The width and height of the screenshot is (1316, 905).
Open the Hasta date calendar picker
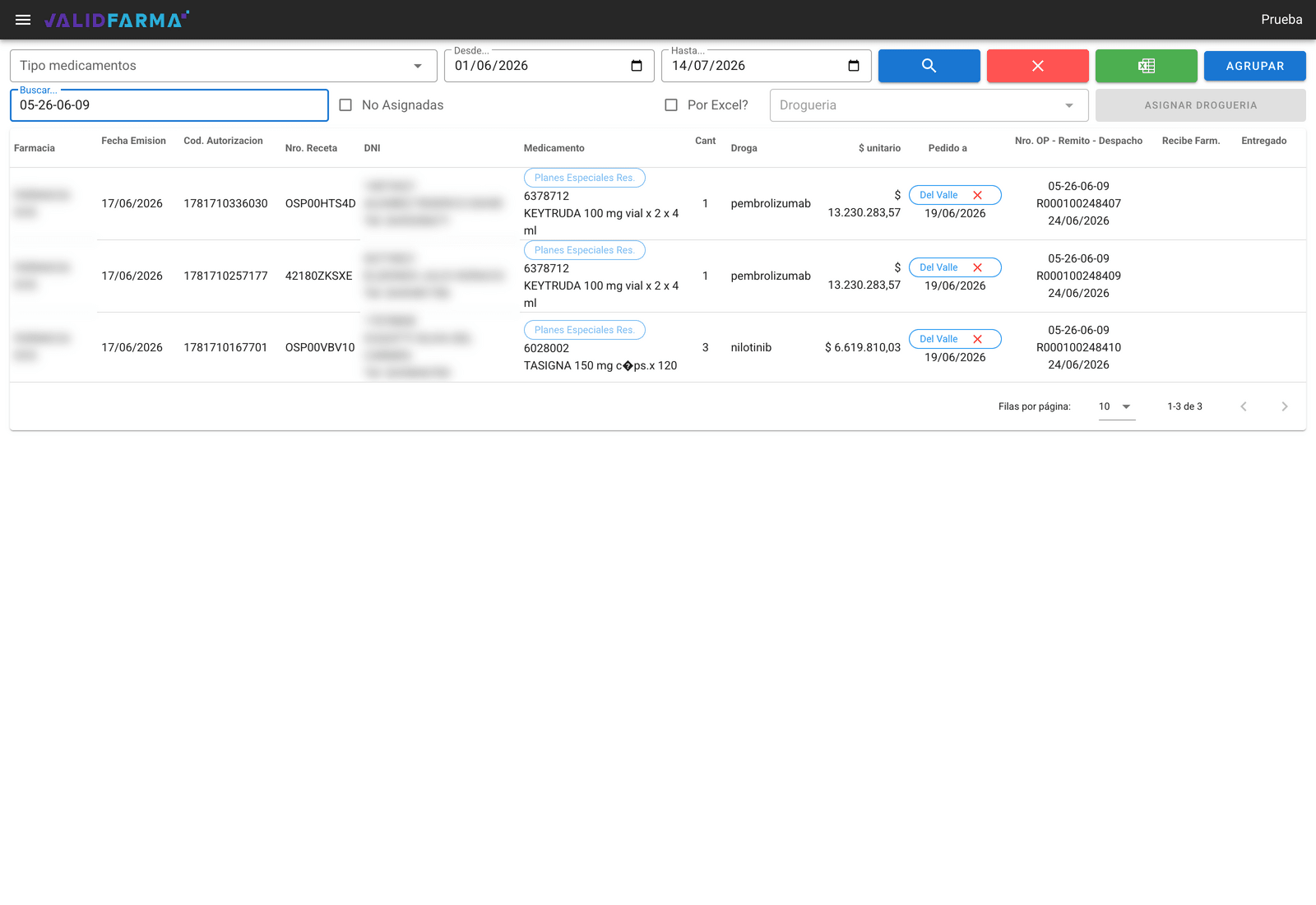coord(854,66)
